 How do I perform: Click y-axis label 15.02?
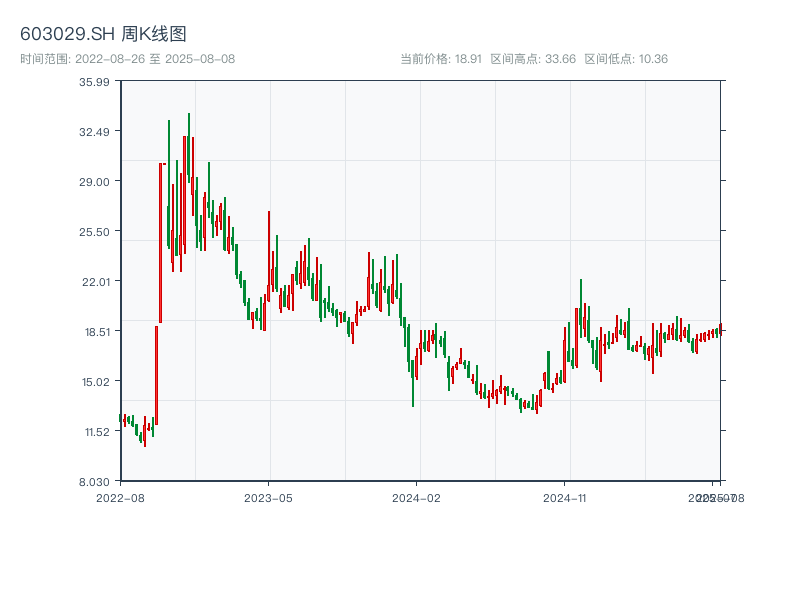96,382
